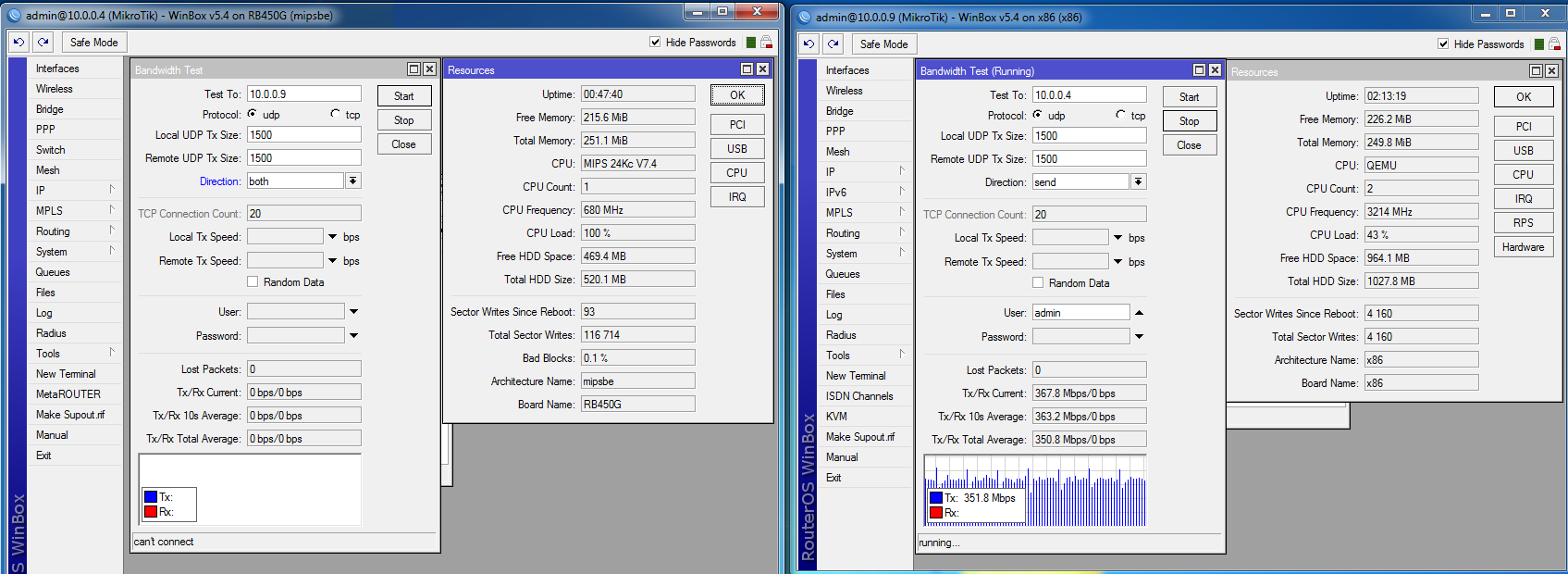Click the WinBox title icon of the RB450G window

(x=15, y=16)
